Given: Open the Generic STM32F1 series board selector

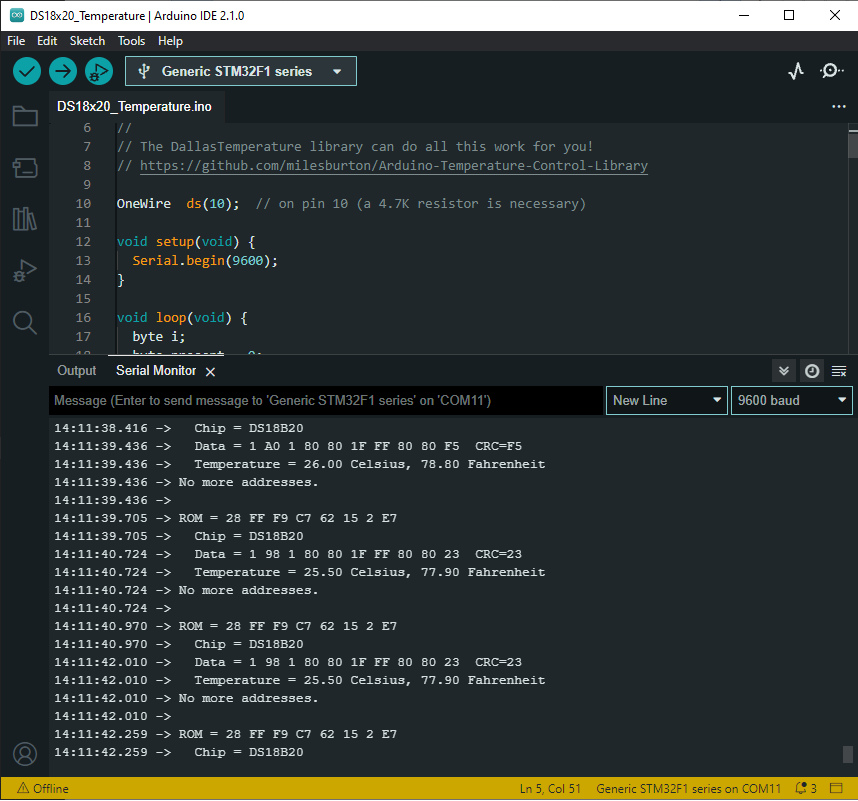Looking at the screenshot, I should pyautogui.click(x=241, y=71).
